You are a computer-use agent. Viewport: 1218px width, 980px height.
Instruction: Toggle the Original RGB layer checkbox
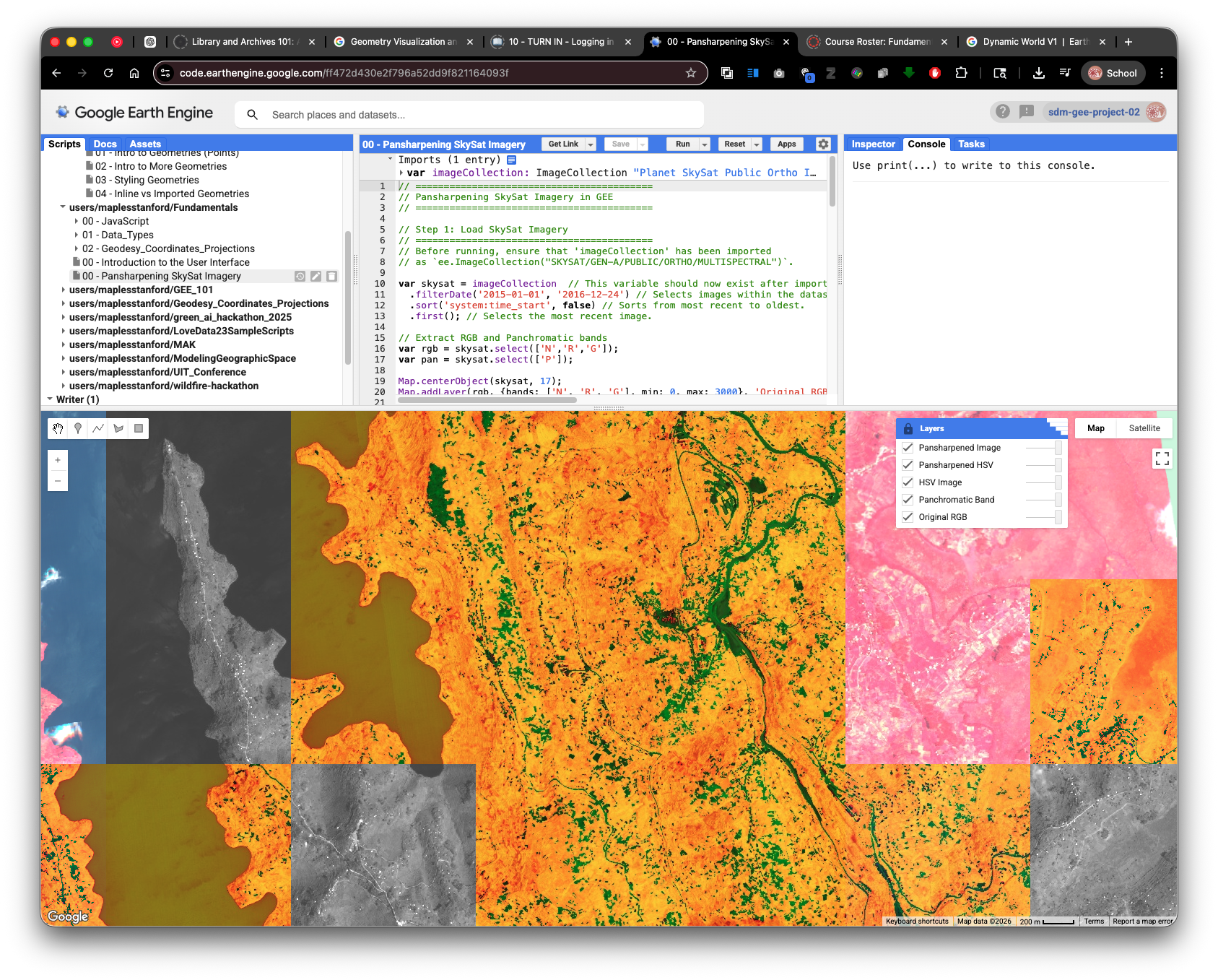point(908,517)
